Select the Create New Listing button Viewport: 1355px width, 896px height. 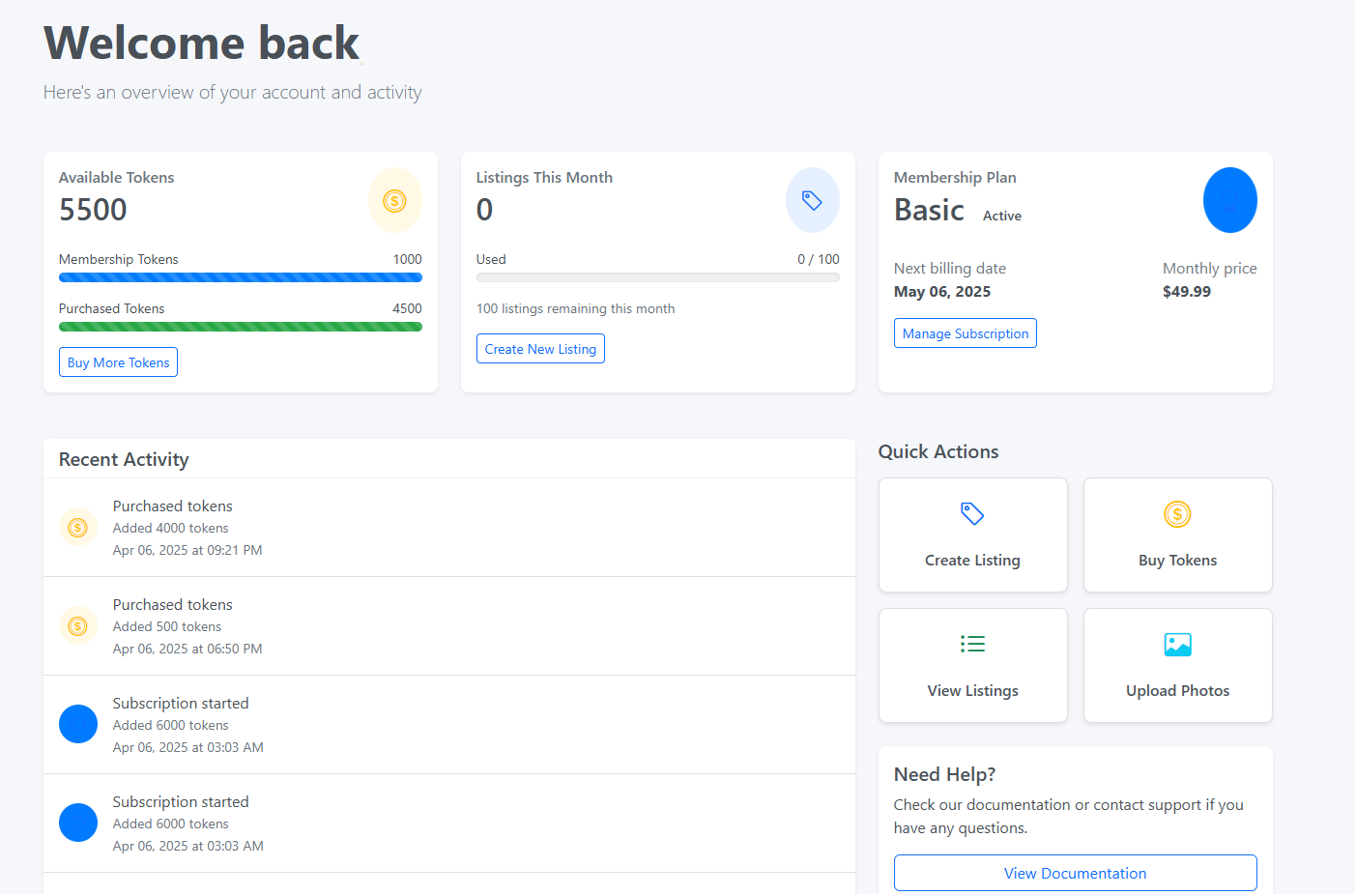[540, 349]
